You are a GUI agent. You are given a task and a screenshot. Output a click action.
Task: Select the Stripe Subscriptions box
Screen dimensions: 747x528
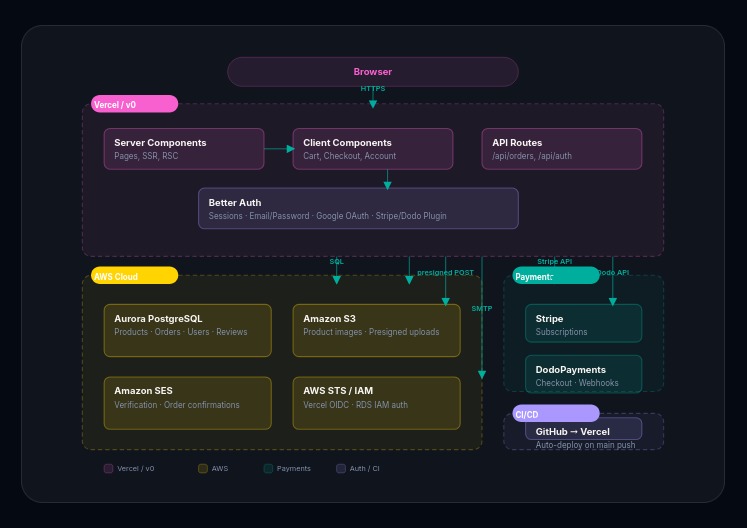tap(584, 323)
